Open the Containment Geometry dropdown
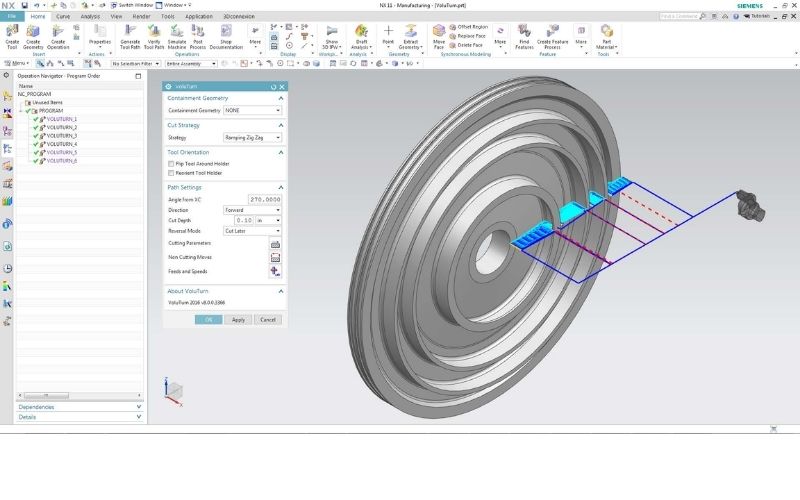This screenshot has height=500, width=800. click(253, 110)
